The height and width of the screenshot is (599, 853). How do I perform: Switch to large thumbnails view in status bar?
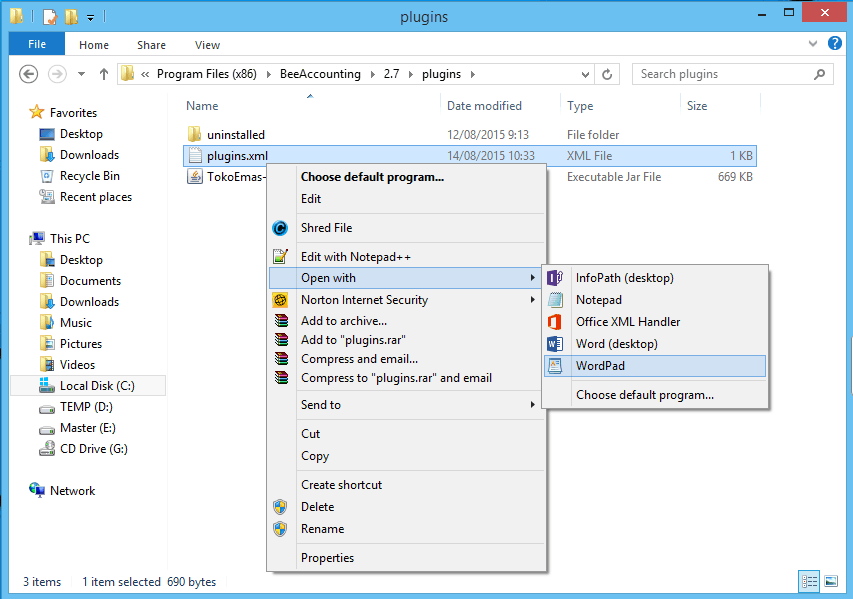pos(831,582)
